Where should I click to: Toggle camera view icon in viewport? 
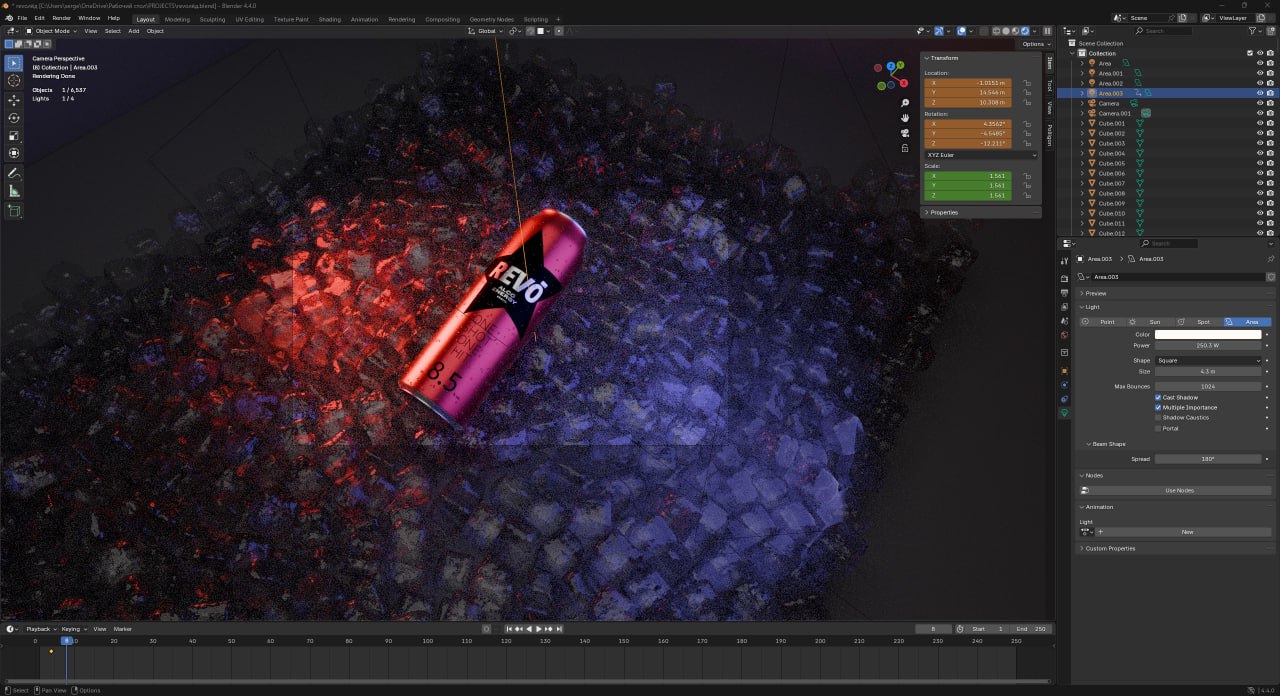pos(905,133)
